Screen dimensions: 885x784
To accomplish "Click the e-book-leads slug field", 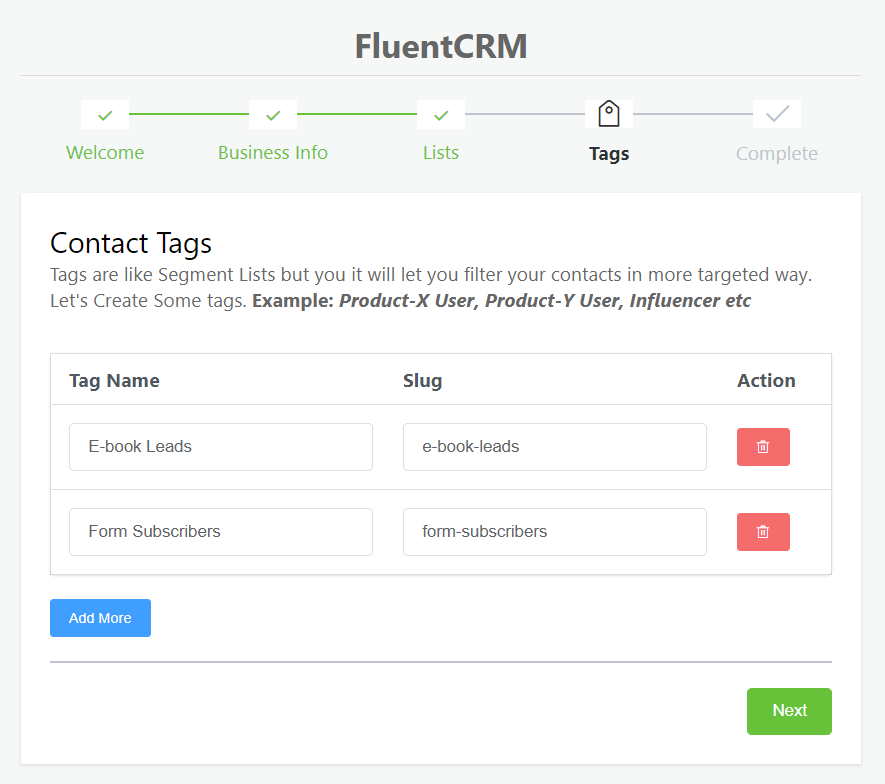I will tap(554, 446).
